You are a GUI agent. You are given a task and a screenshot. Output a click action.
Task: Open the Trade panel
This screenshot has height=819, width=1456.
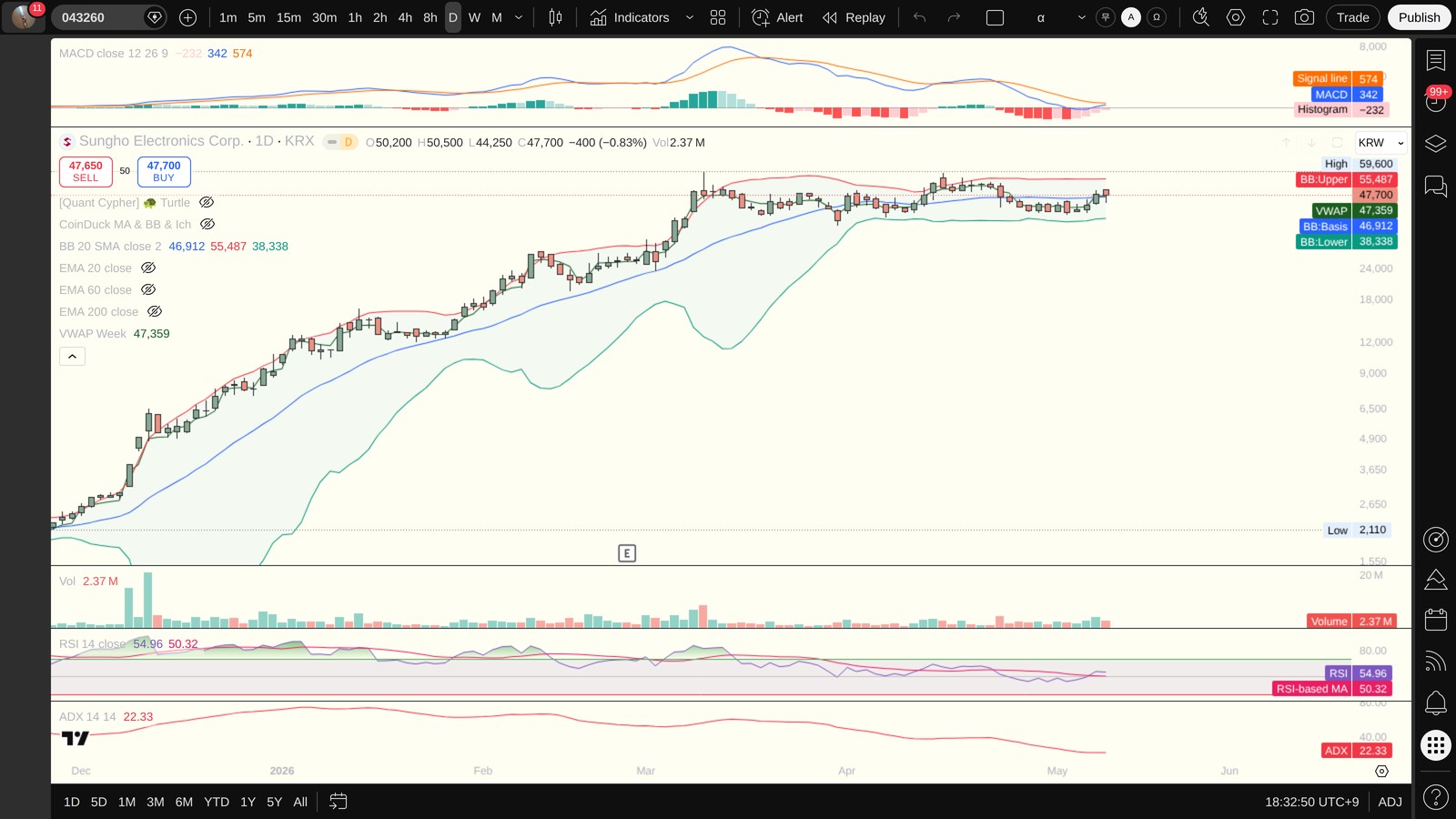point(1353,17)
